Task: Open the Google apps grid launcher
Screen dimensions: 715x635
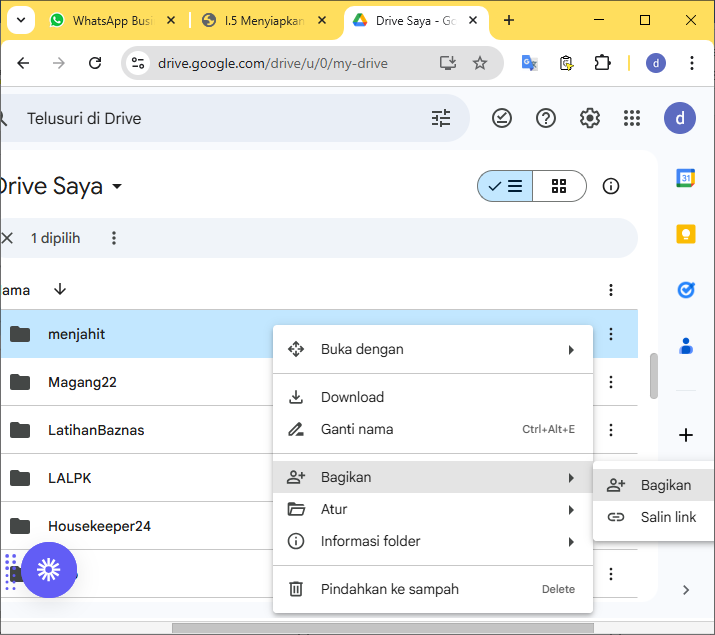Action: click(x=632, y=118)
